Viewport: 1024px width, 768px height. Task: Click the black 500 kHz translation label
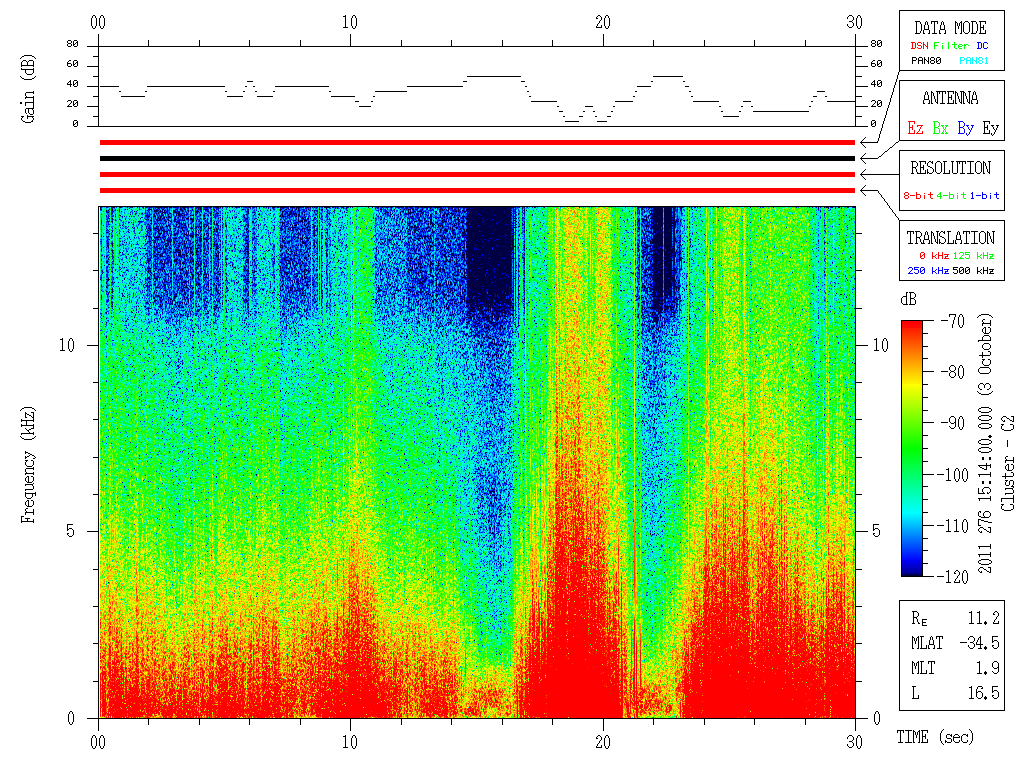click(973, 270)
